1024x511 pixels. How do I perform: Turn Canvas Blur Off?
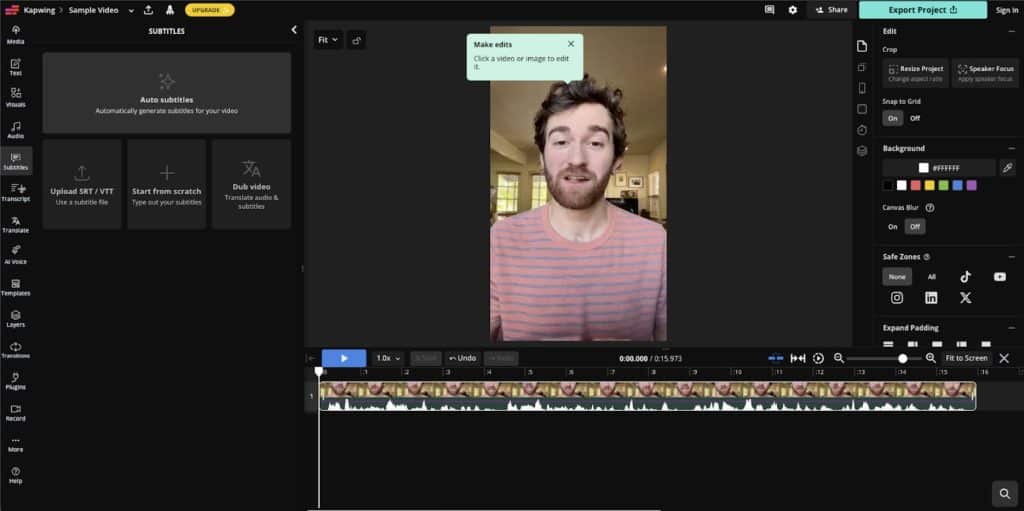click(x=915, y=227)
